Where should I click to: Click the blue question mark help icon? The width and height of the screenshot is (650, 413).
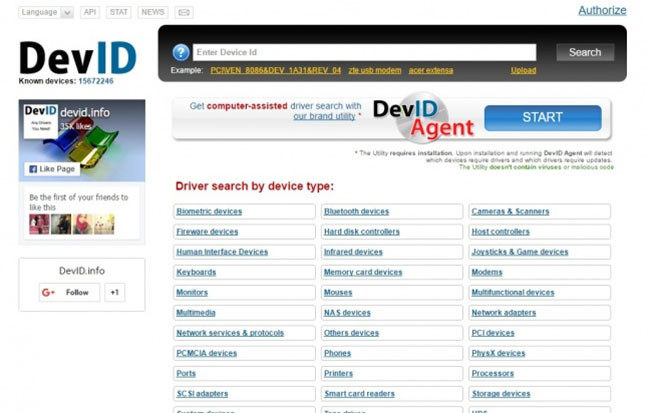pyautogui.click(x=181, y=52)
